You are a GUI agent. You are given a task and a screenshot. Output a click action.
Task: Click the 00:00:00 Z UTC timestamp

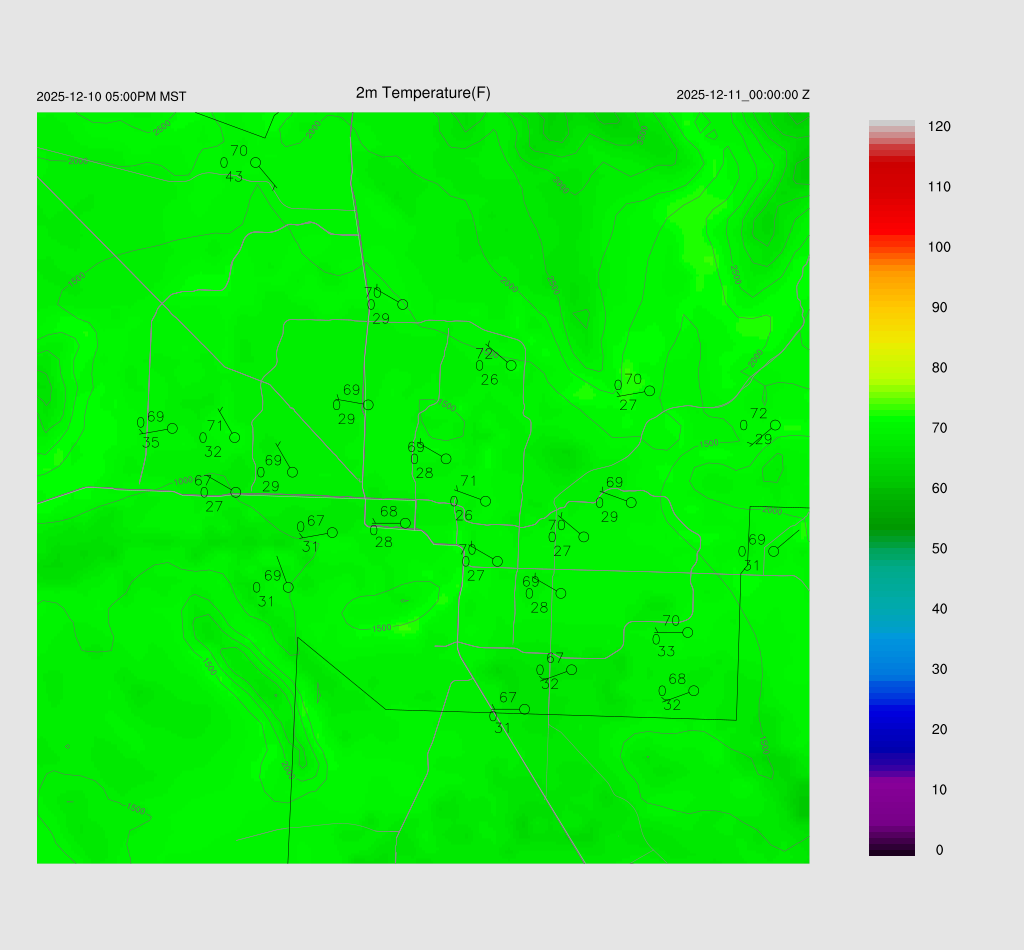coord(743,95)
